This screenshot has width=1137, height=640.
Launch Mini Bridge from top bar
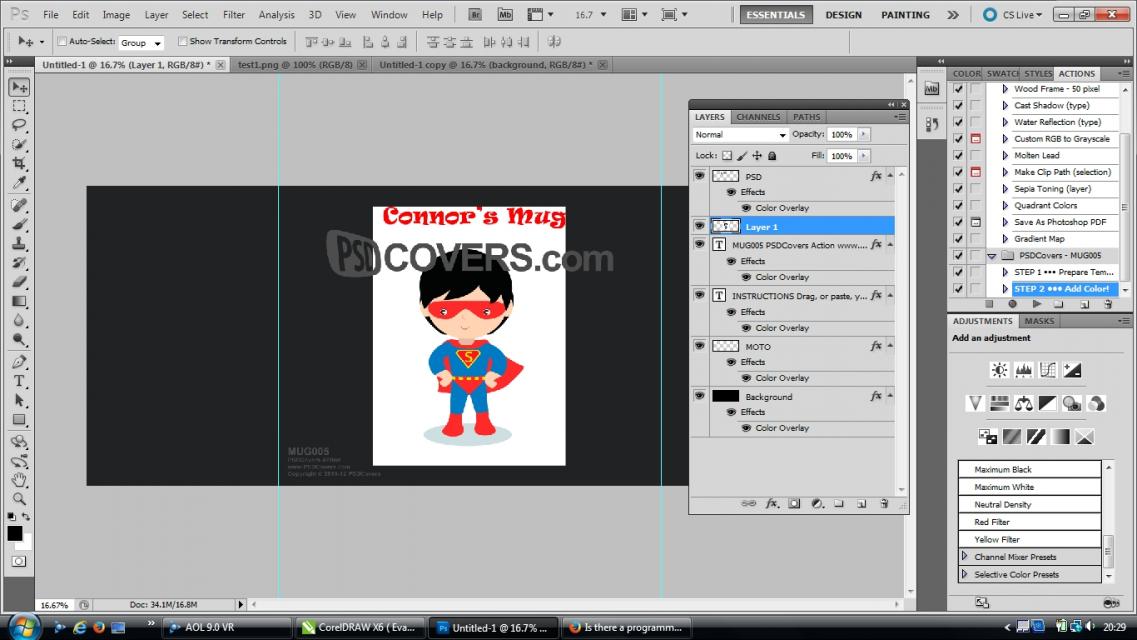505,14
